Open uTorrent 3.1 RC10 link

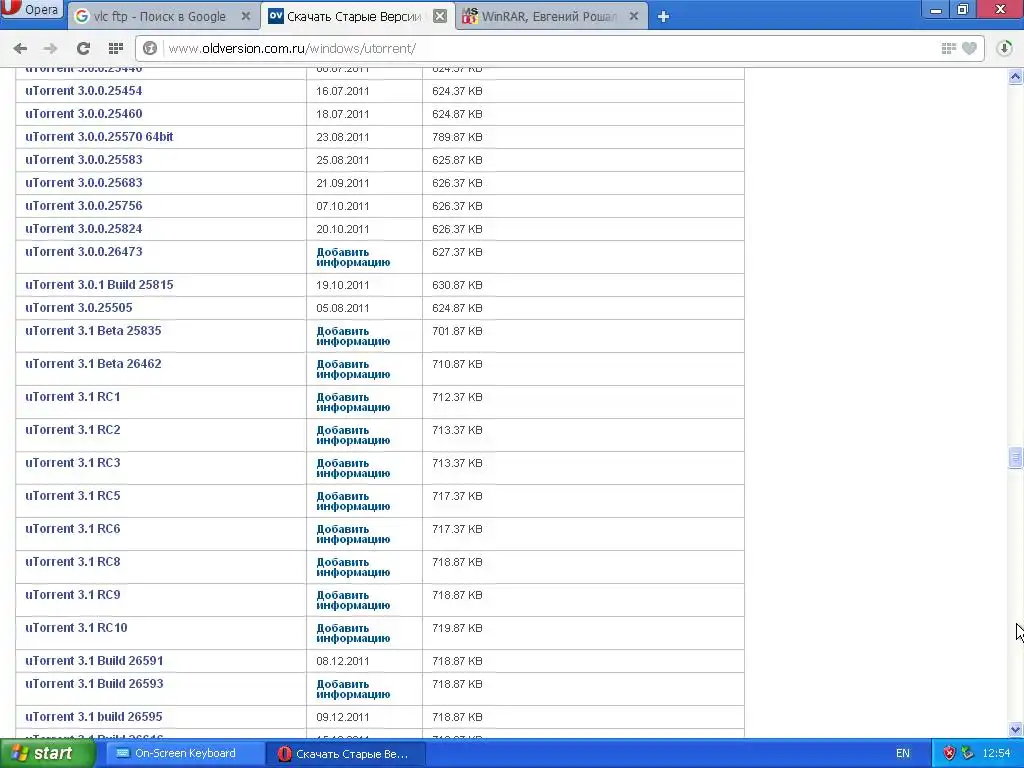[x=76, y=628]
